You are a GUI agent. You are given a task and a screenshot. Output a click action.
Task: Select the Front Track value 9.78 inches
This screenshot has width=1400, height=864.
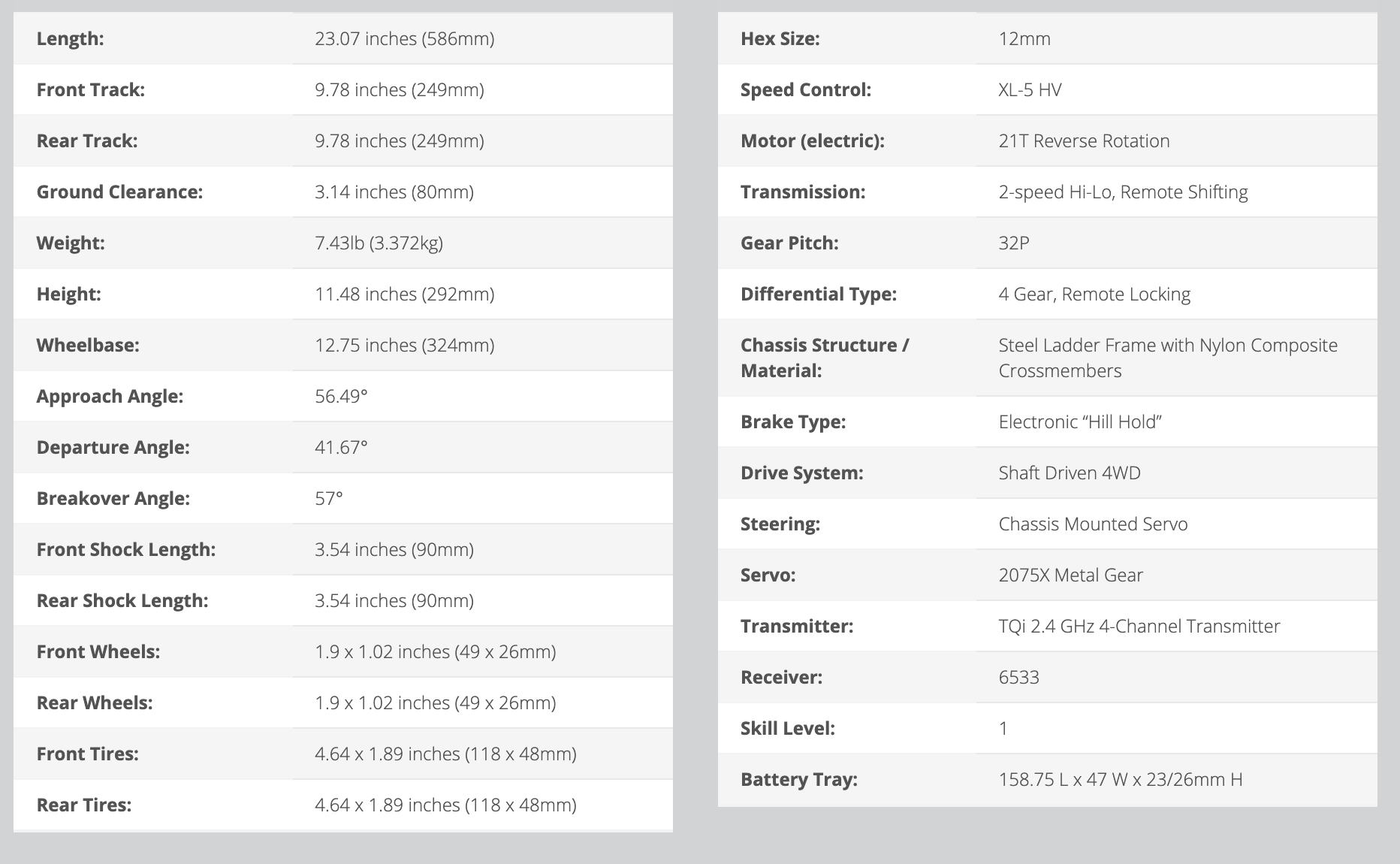point(399,90)
